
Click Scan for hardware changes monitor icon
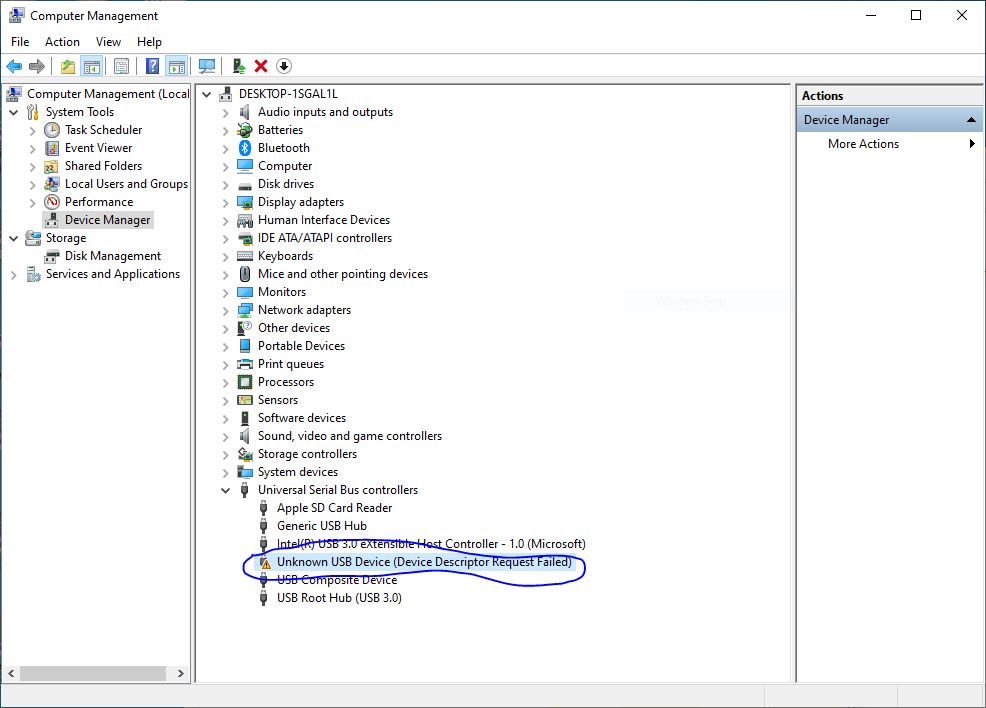click(206, 66)
